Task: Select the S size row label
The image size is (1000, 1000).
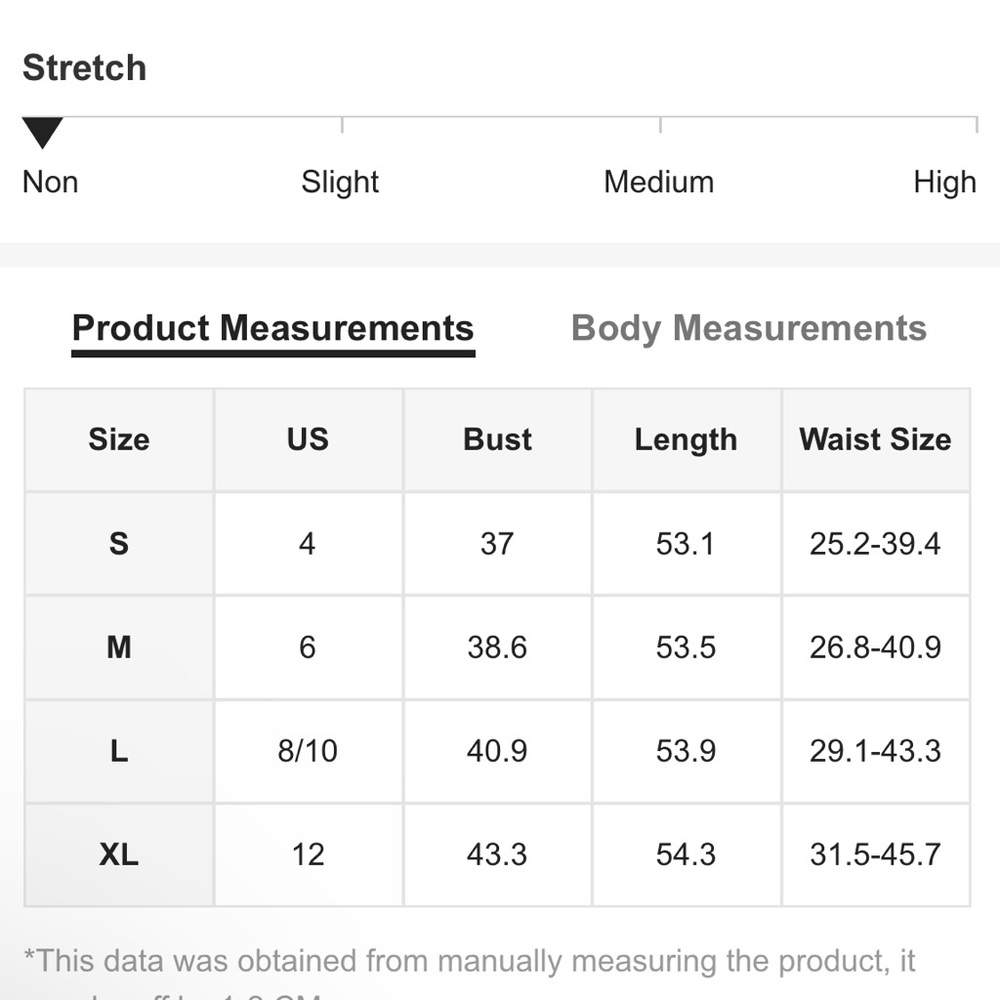Action: 119,544
